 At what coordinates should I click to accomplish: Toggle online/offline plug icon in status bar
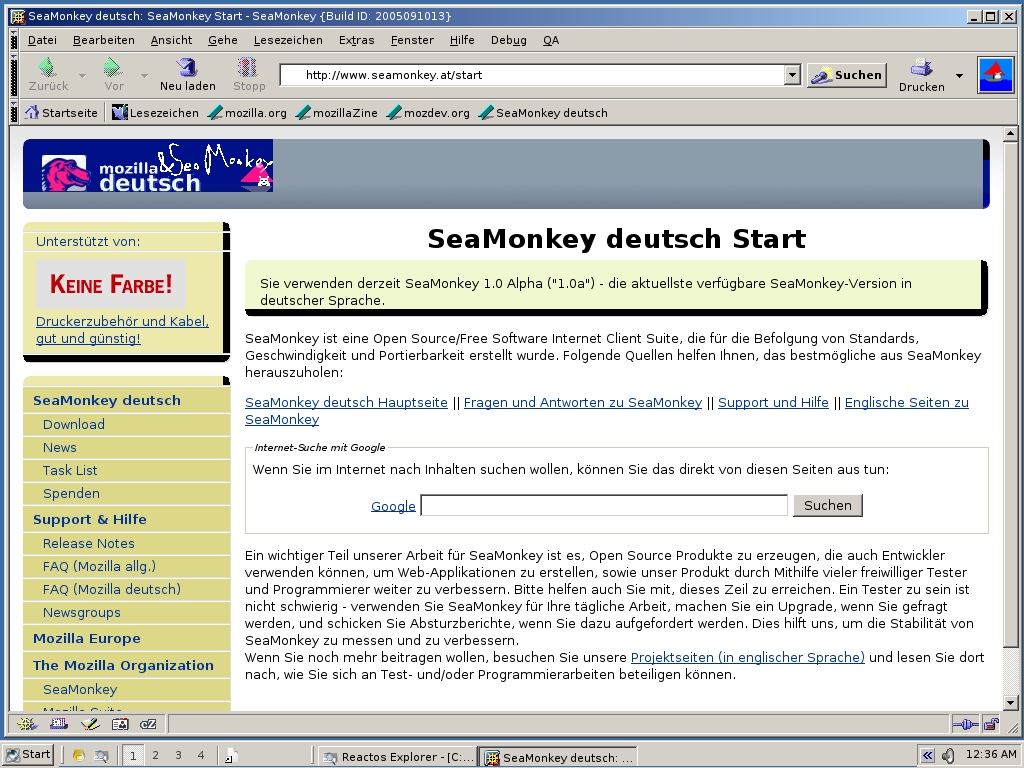point(966,724)
